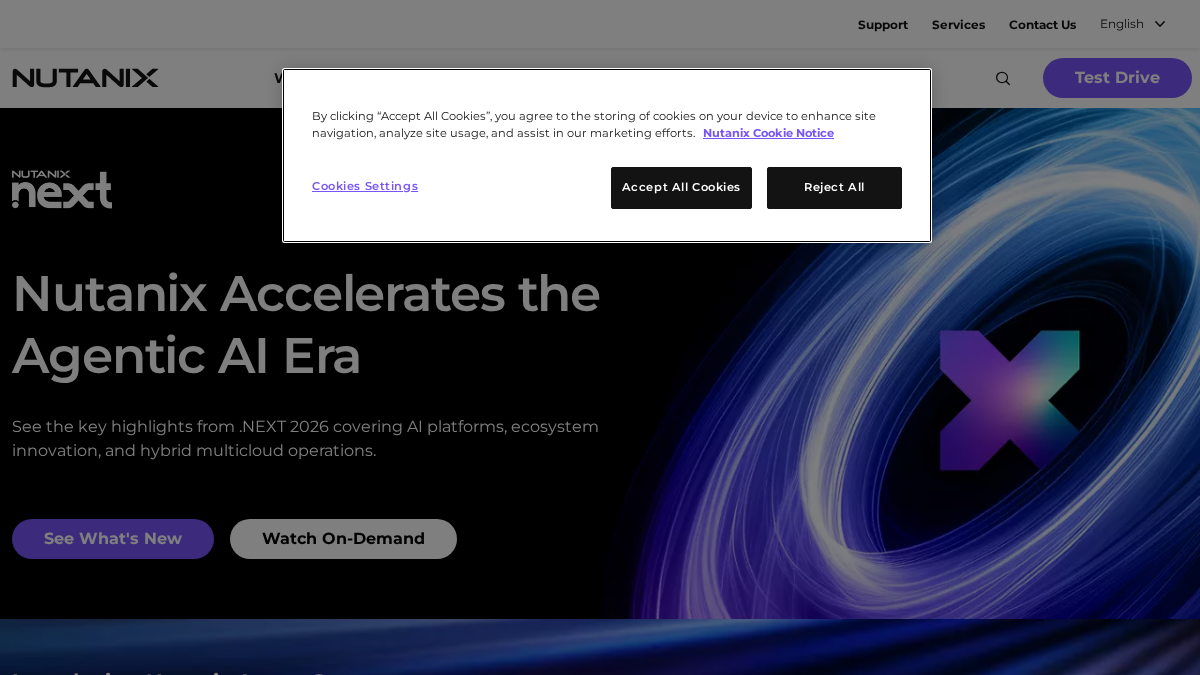Click the Nutanix .NEXT event logo
This screenshot has height=675, width=1200.
point(62,189)
